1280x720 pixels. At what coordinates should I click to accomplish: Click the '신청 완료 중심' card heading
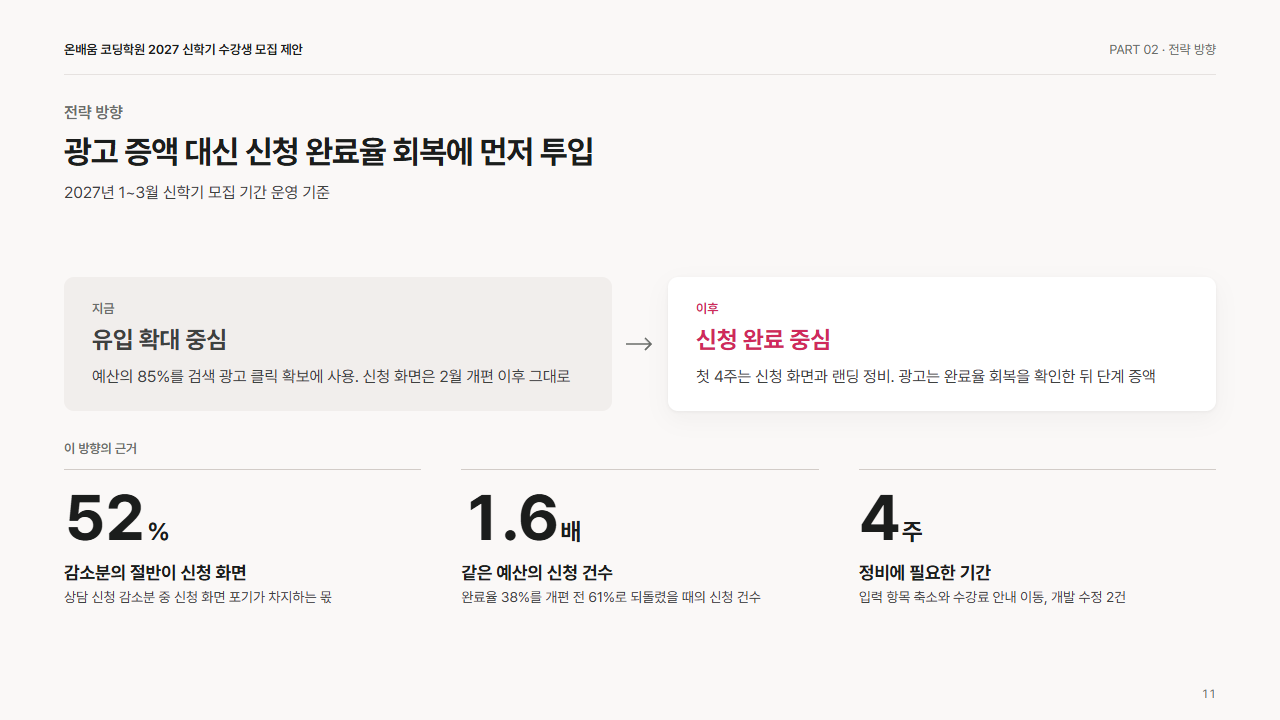(x=763, y=339)
